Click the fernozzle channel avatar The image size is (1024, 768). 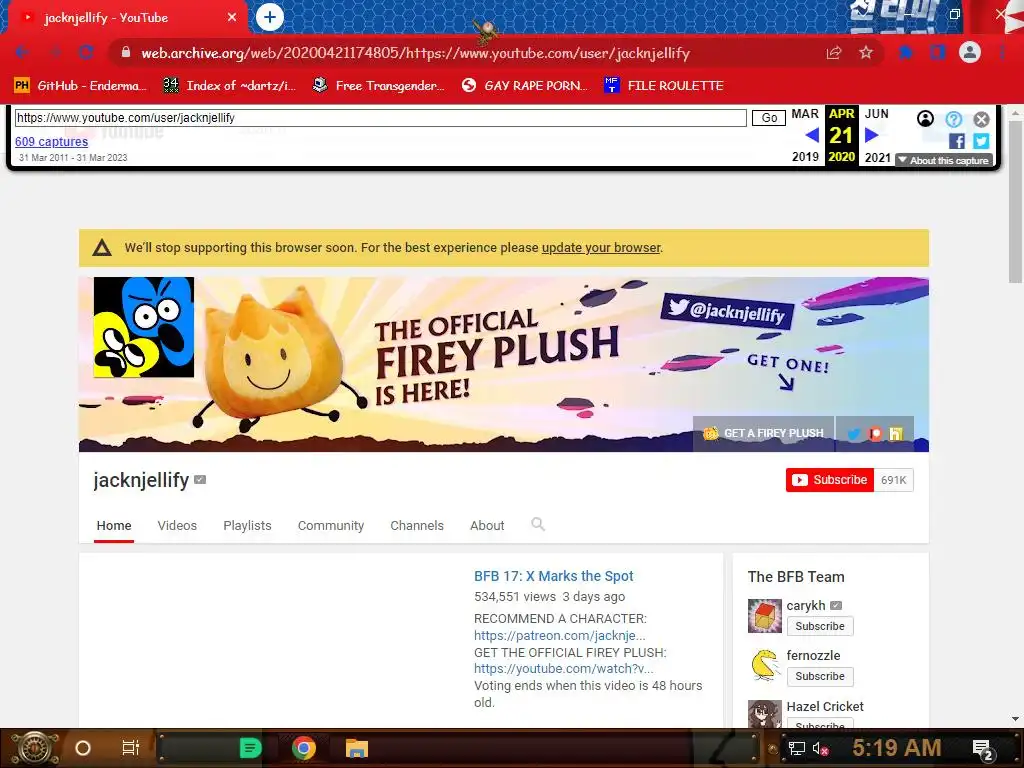click(x=765, y=666)
